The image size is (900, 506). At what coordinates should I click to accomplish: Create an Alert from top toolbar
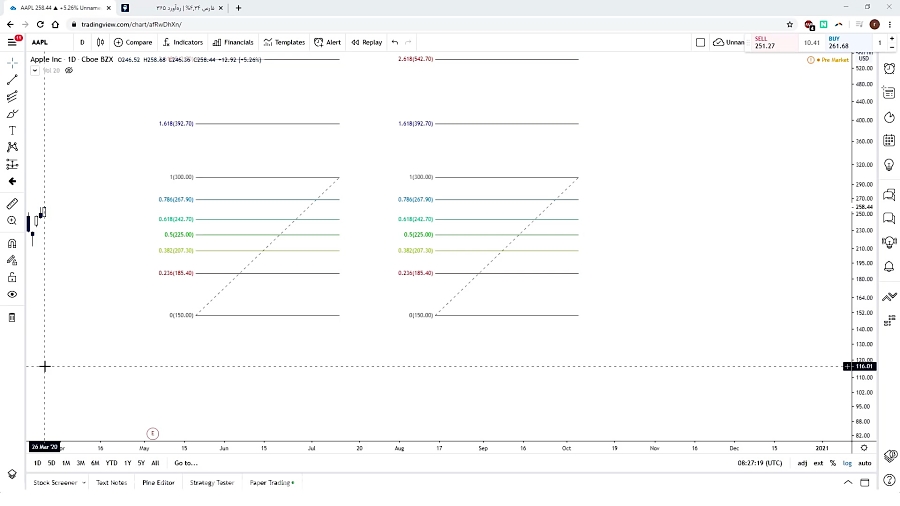point(327,42)
